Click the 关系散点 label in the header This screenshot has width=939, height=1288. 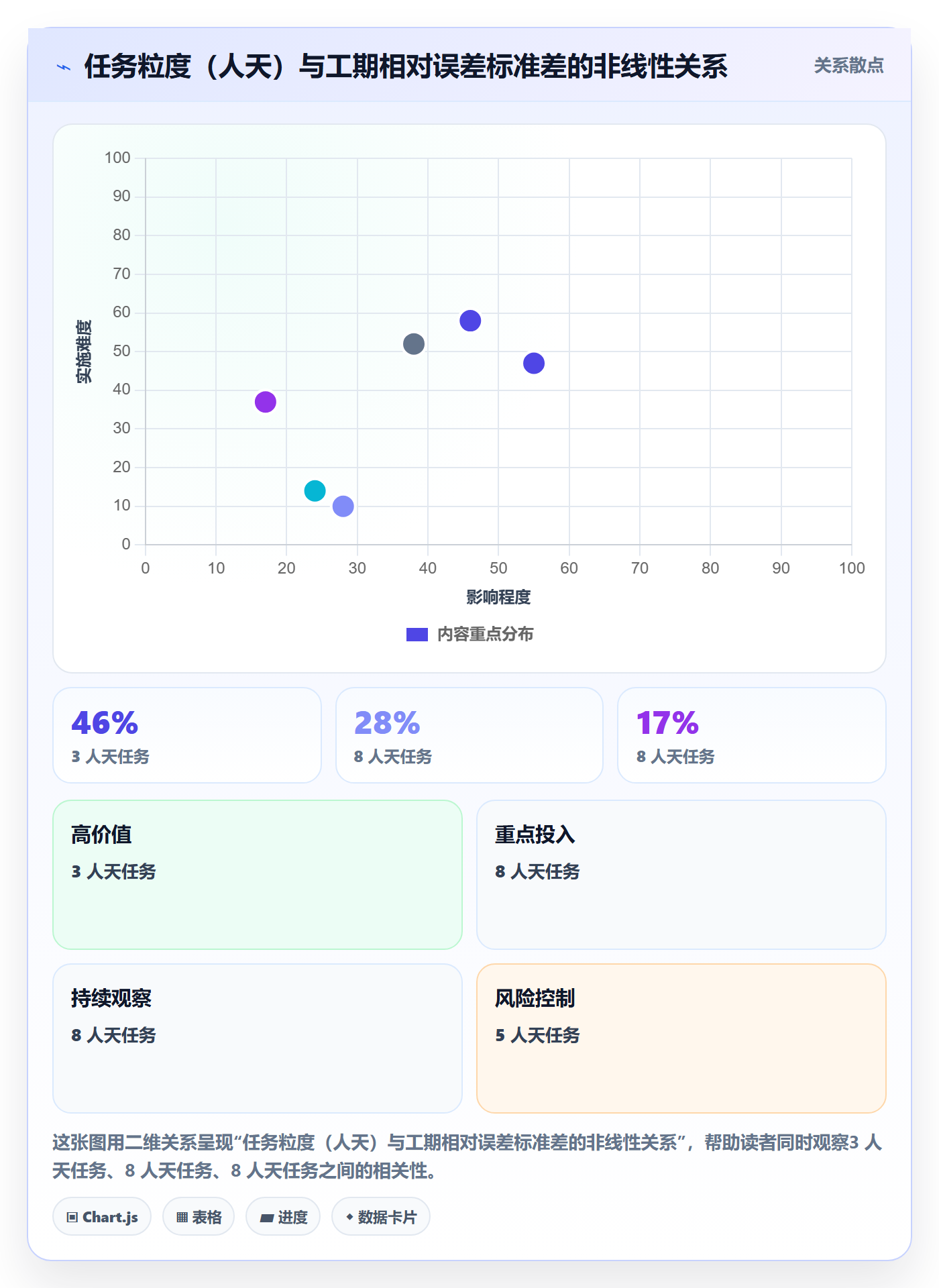pos(848,66)
